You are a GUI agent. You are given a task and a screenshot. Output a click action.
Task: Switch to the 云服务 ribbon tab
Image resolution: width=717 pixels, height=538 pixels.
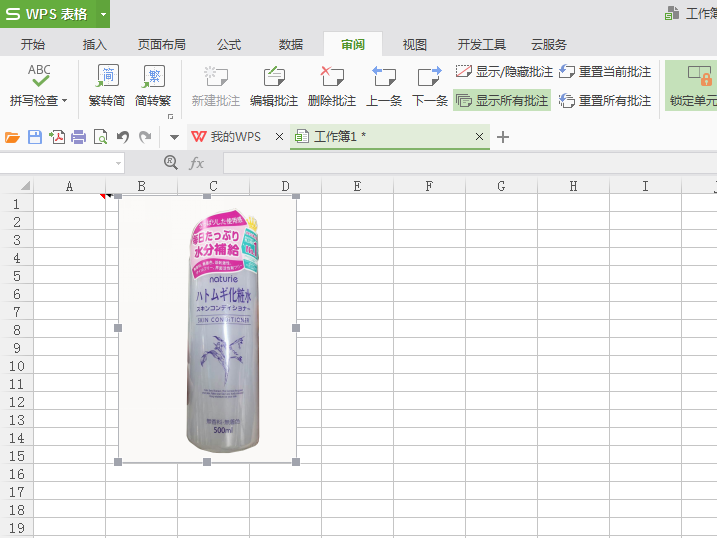point(549,44)
